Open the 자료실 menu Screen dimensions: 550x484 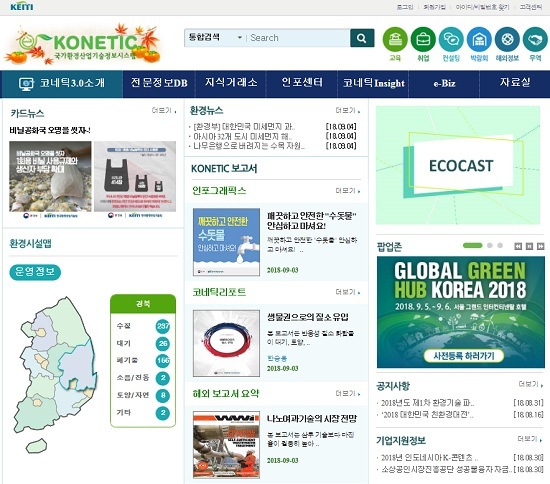coord(515,83)
